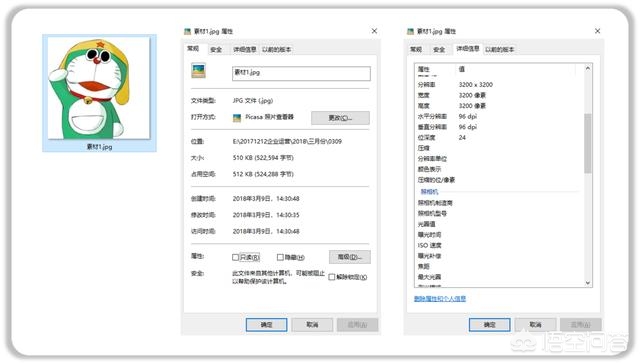Click 应用(A) in the General dialog
This screenshot has width=640, height=364.
pyautogui.click(x=357, y=325)
